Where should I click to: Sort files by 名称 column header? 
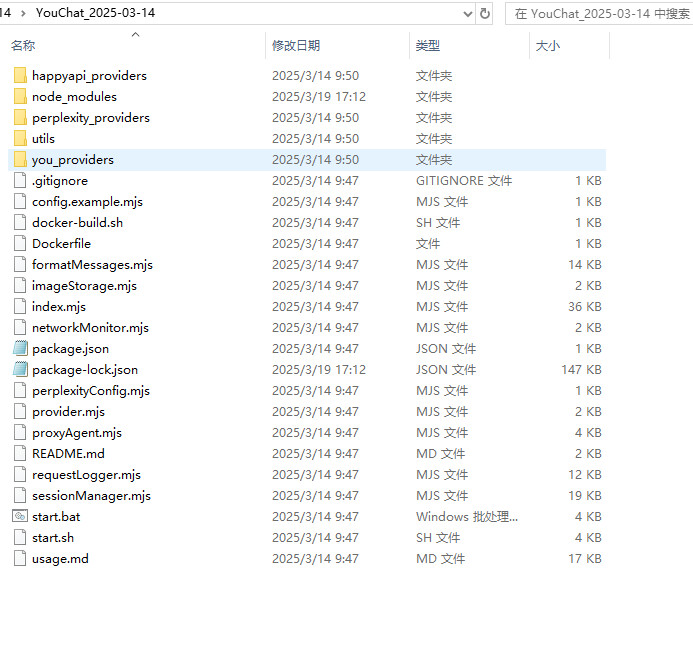coord(23,46)
